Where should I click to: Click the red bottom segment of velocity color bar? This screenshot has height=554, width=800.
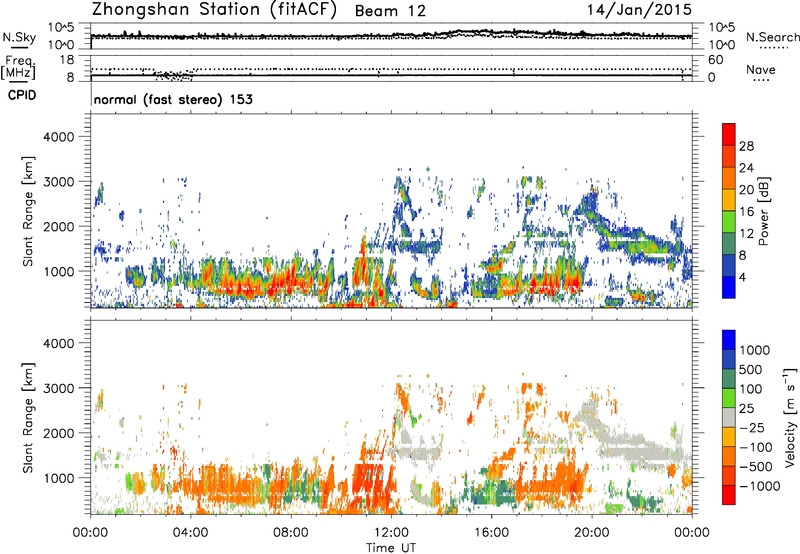pyautogui.click(x=729, y=495)
